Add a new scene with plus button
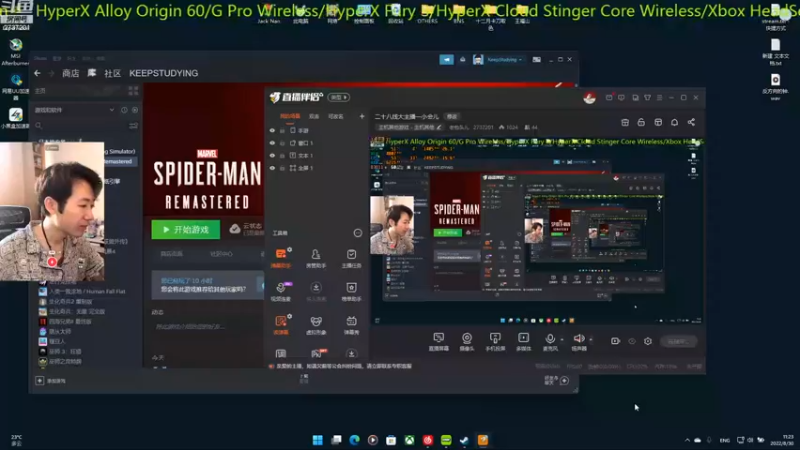The width and height of the screenshot is (800, 450). (x=362, y=116)
